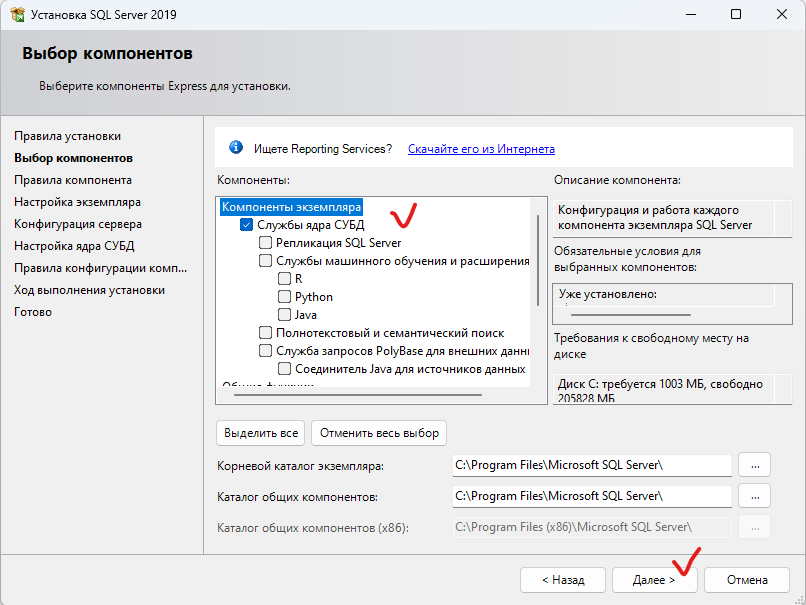Select the Ход выполнения установки step
This screenshot has height=605, width=806.
(x=89, y=290)
